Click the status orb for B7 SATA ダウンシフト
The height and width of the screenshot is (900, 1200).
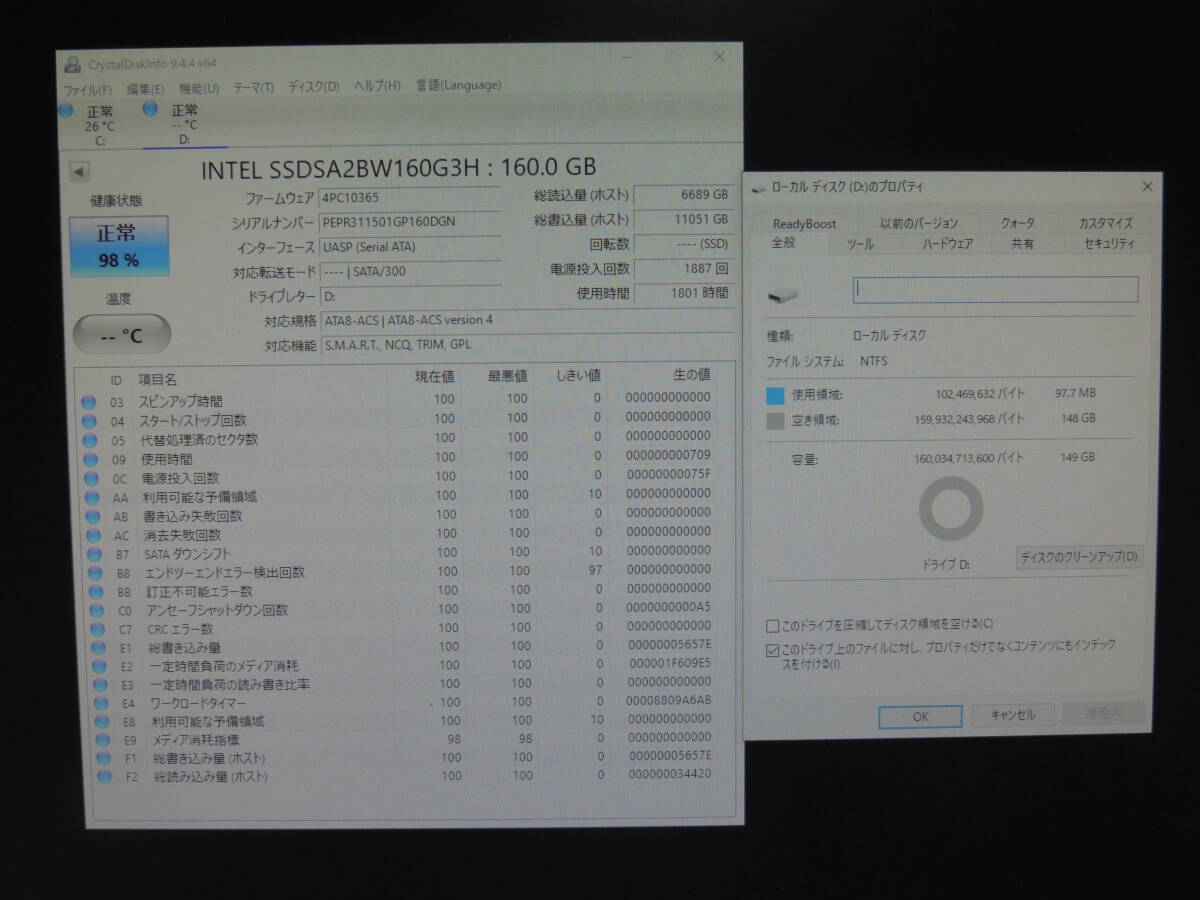[93, 554]
